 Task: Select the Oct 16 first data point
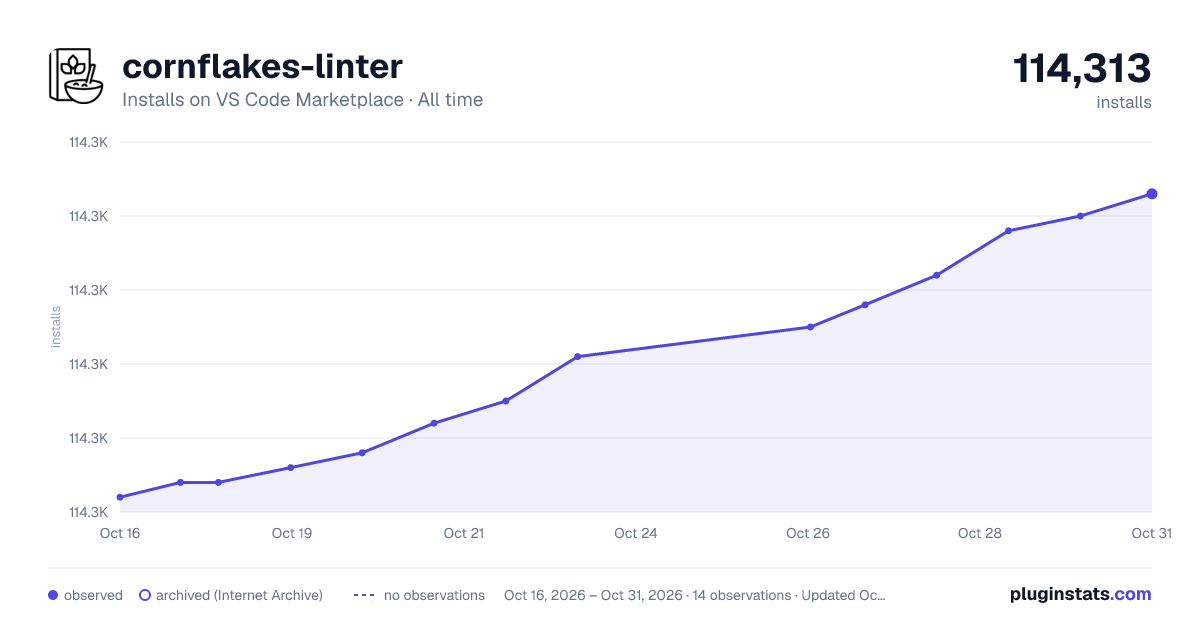pos(120,497)
